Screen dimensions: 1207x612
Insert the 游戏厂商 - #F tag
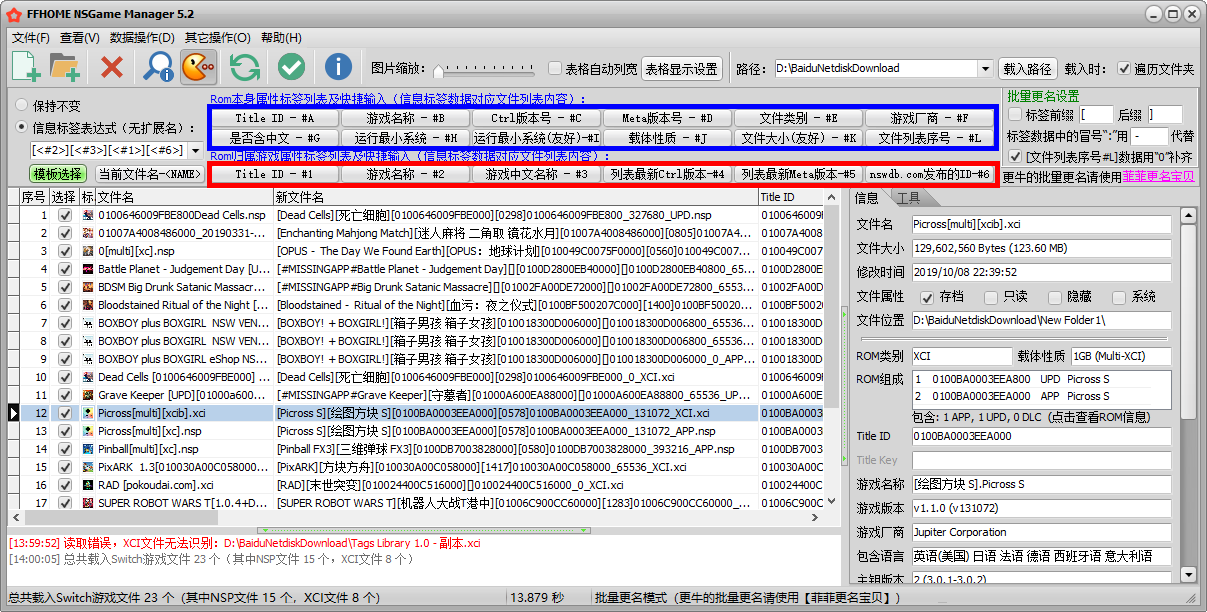point(929,118)
